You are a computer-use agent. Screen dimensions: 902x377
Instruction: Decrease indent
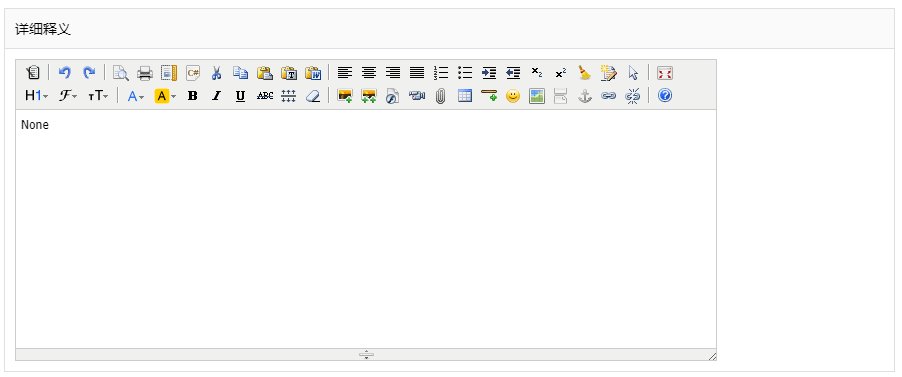[x=513, y=73]
